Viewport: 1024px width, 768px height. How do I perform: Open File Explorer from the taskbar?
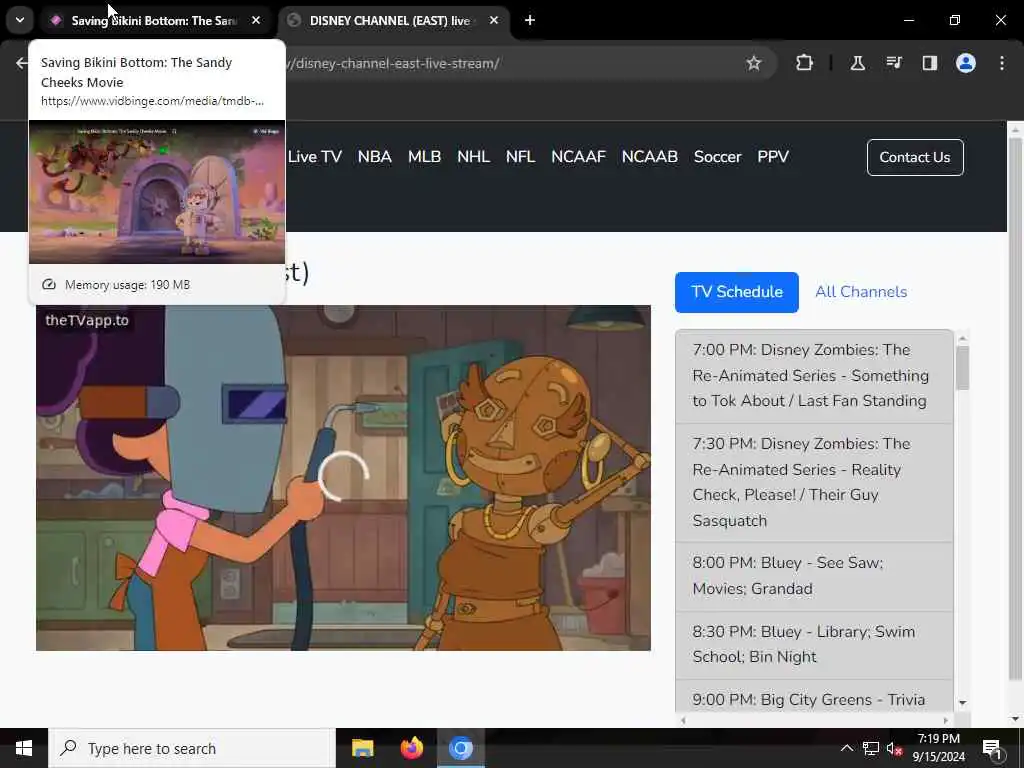pos(362,748)
